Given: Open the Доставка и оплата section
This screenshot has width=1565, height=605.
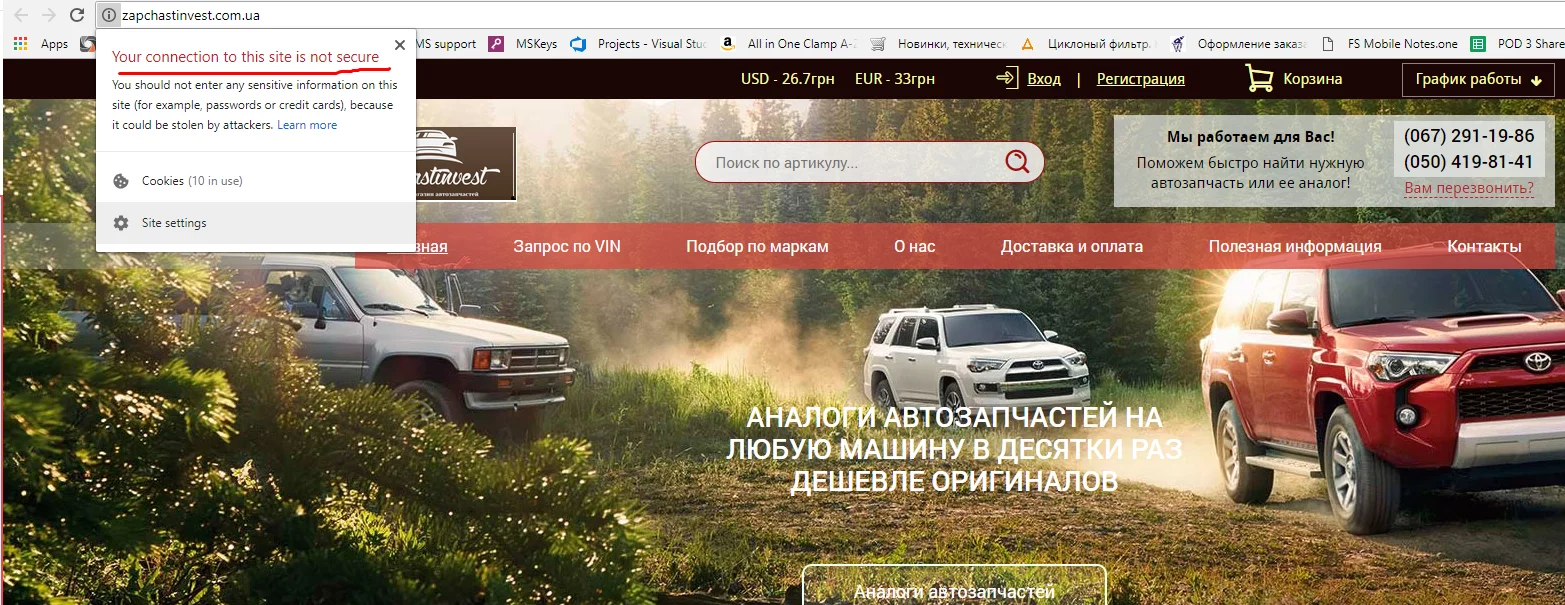Looking at the screenshot, I should click(1071, 245).
